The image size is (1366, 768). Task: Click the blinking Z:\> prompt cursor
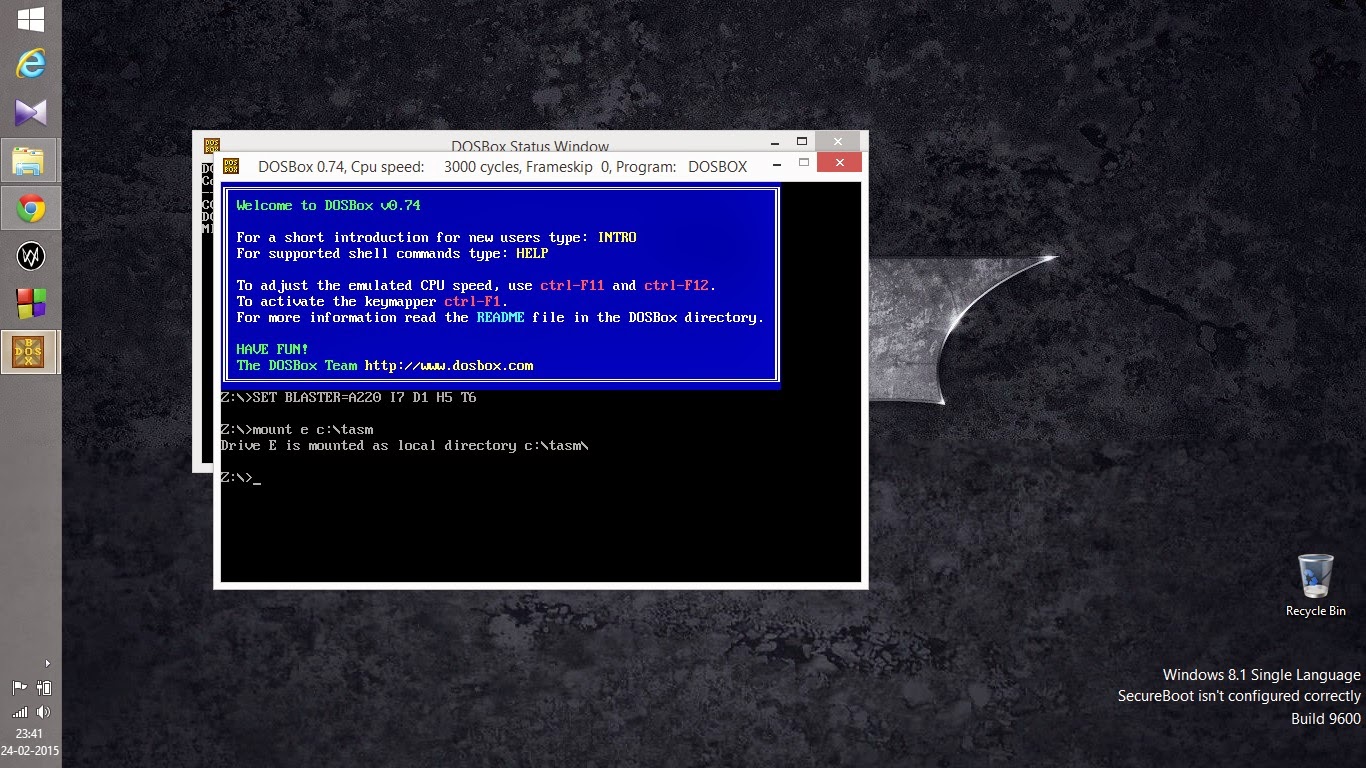pyautogui.click(x=257, y=481)
